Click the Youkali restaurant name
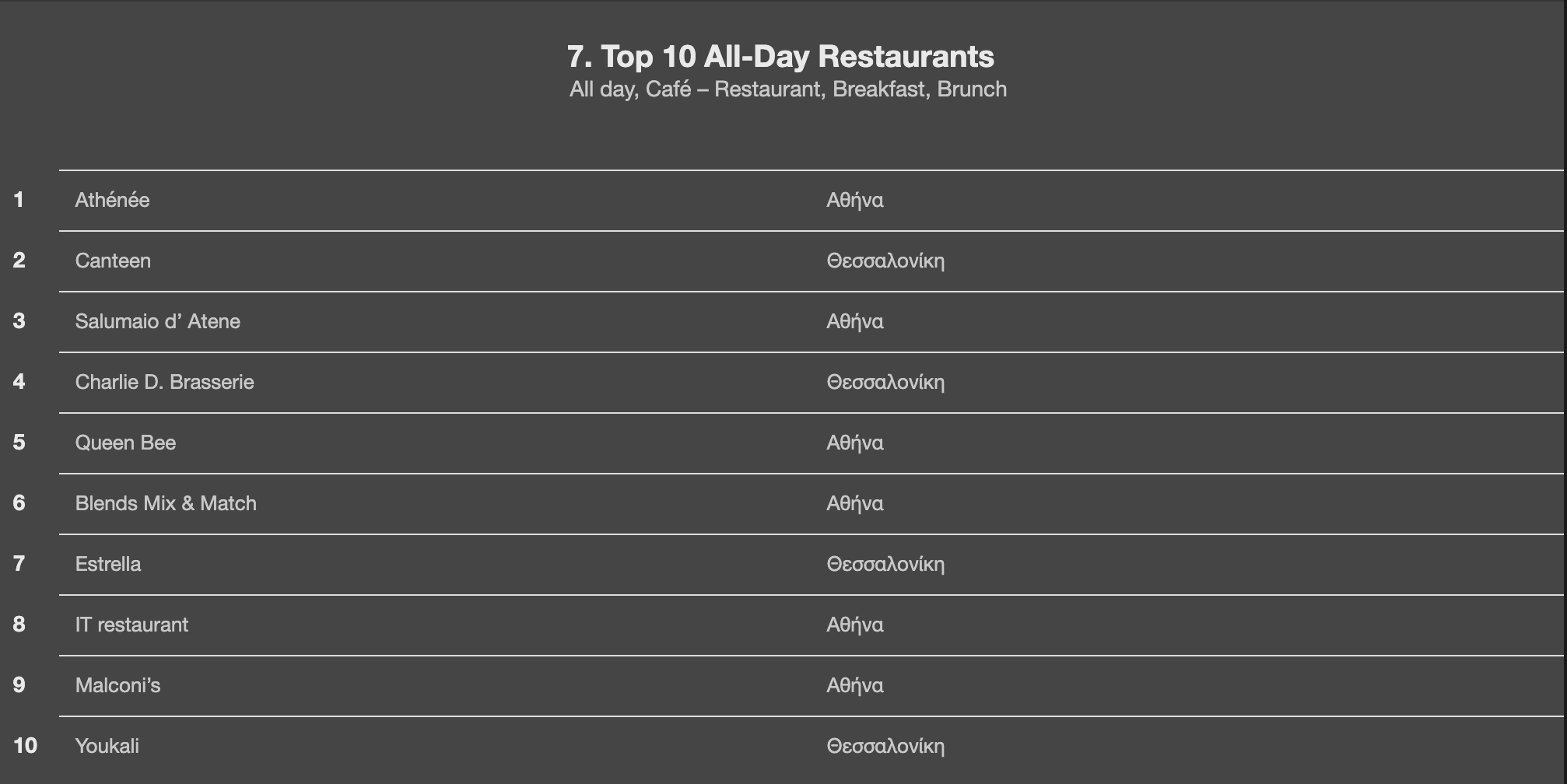Image resolution: width=1567 pixels, height=784 pixels. [x=107, y=746]
